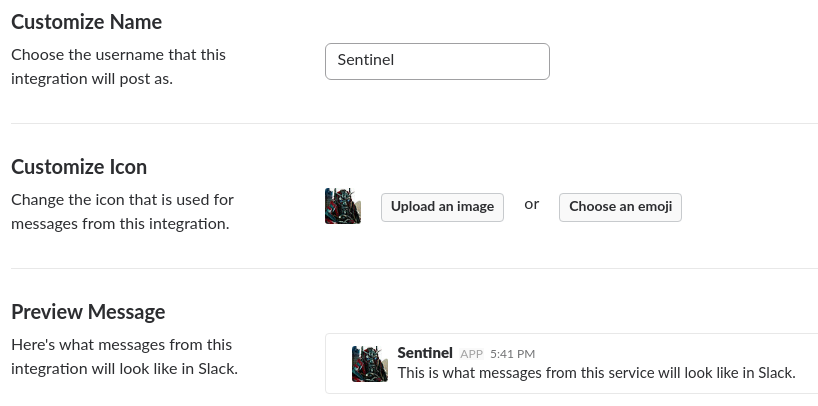Click the Sentinel username input field
Image resolution: width=818 pixels, height=406 pixels.
tap(437, 62)
